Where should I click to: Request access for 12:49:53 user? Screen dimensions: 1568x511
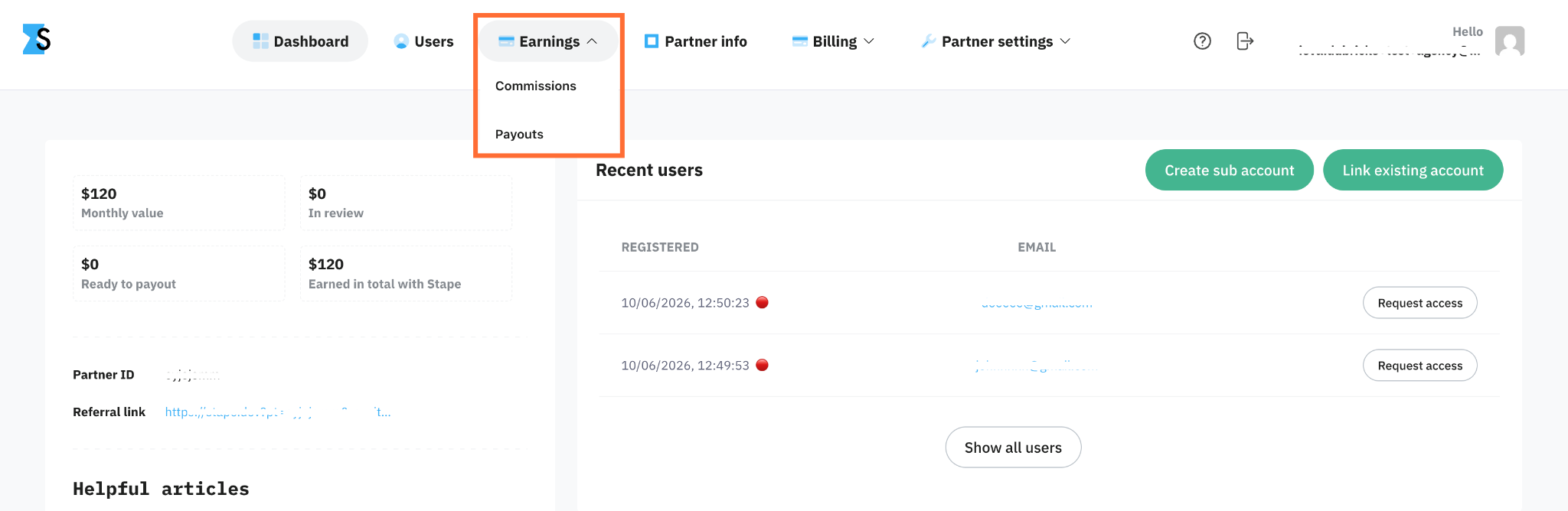1420,366
